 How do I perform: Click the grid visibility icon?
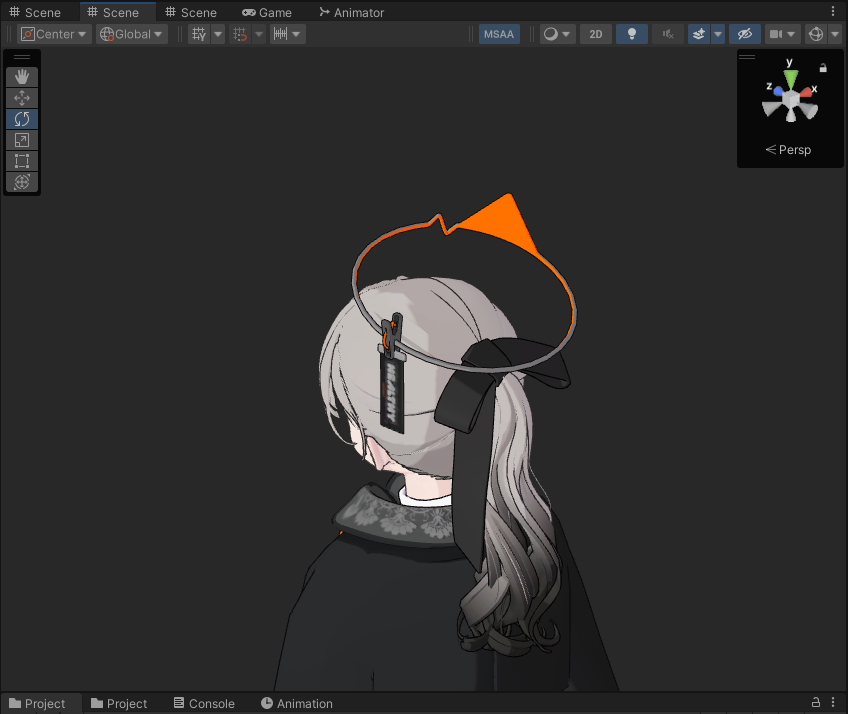[x=199, y=34]
